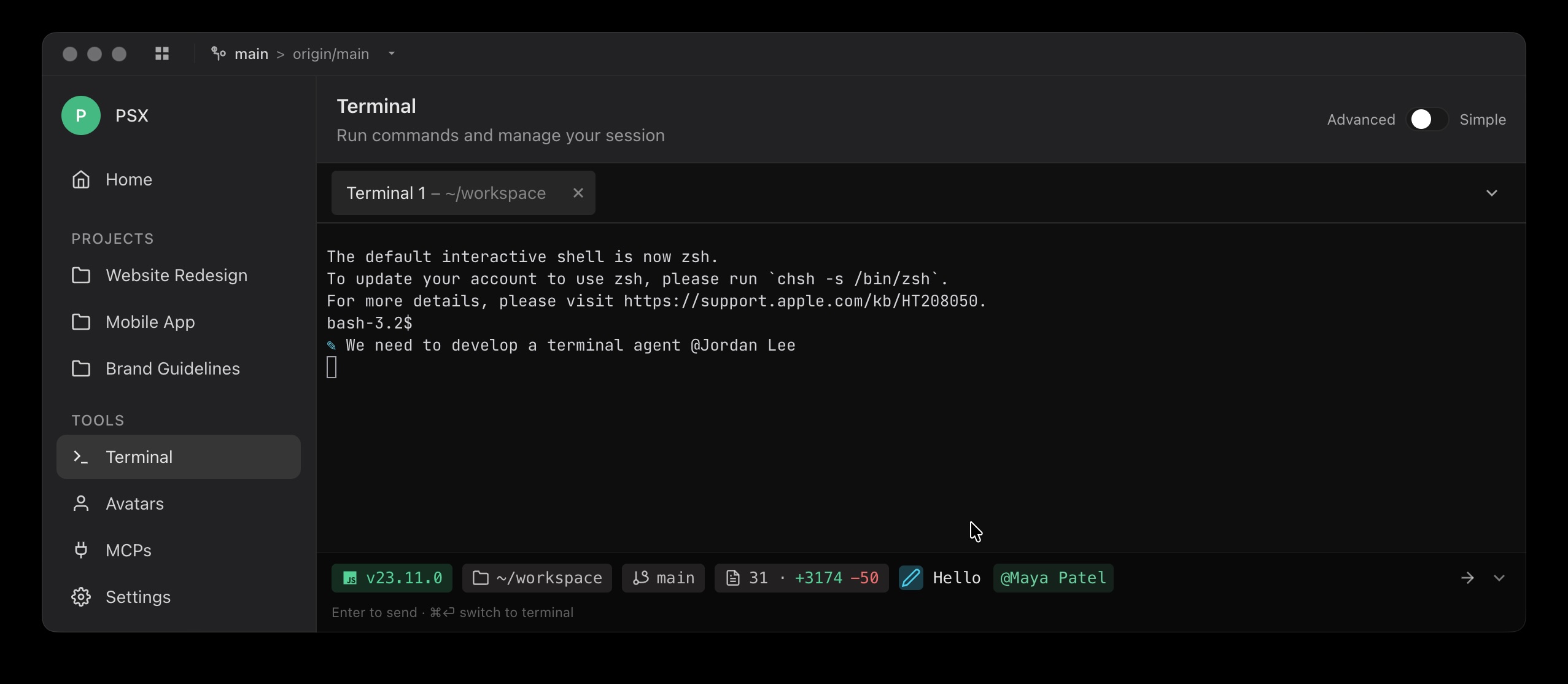Image resolution: width=1568 pixels, height=684 pixels.
Task: Click the ~/workspace folder badge in status bar
Action: click(537, 578)
